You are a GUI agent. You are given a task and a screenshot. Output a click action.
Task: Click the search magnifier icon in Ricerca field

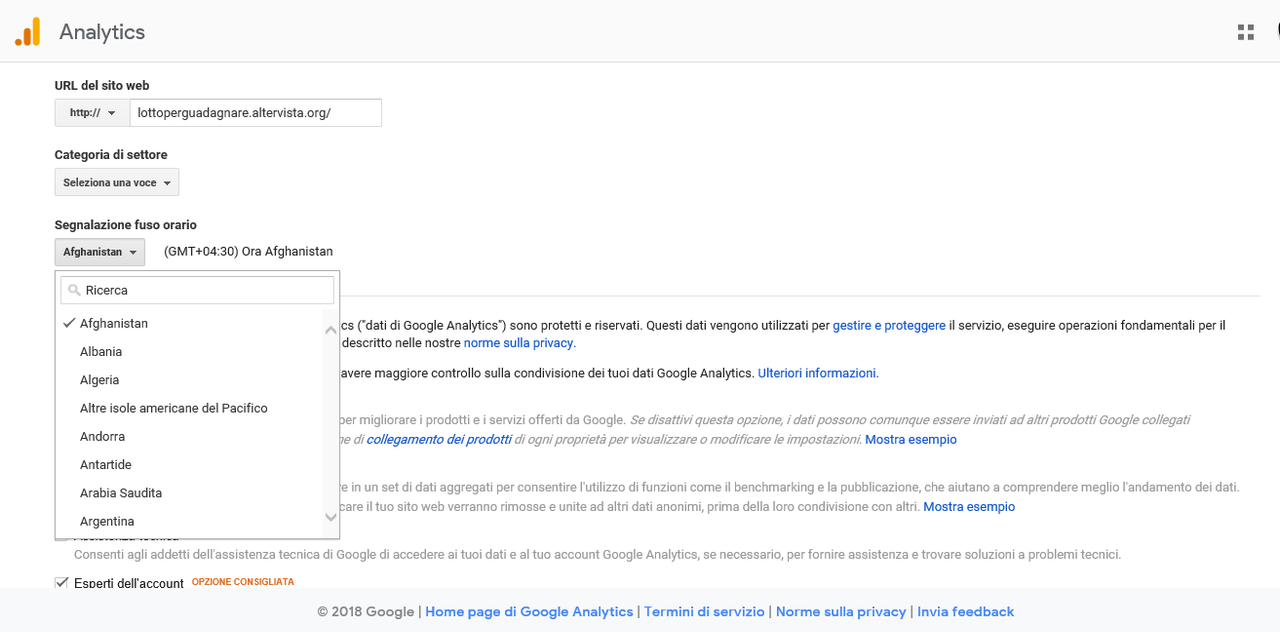(x=74, y=290)
